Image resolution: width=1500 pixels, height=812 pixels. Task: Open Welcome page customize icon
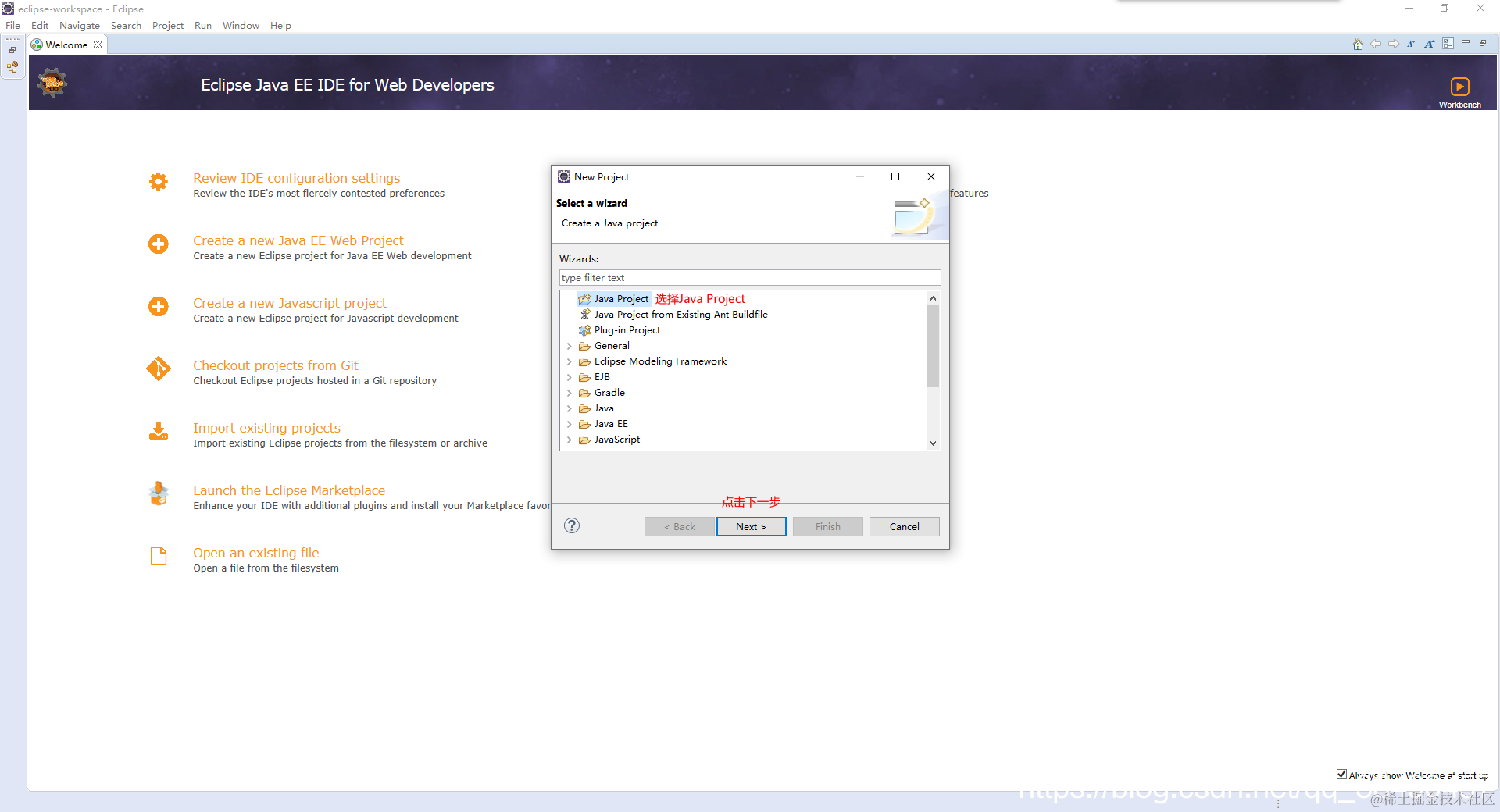coord(1448,44)
